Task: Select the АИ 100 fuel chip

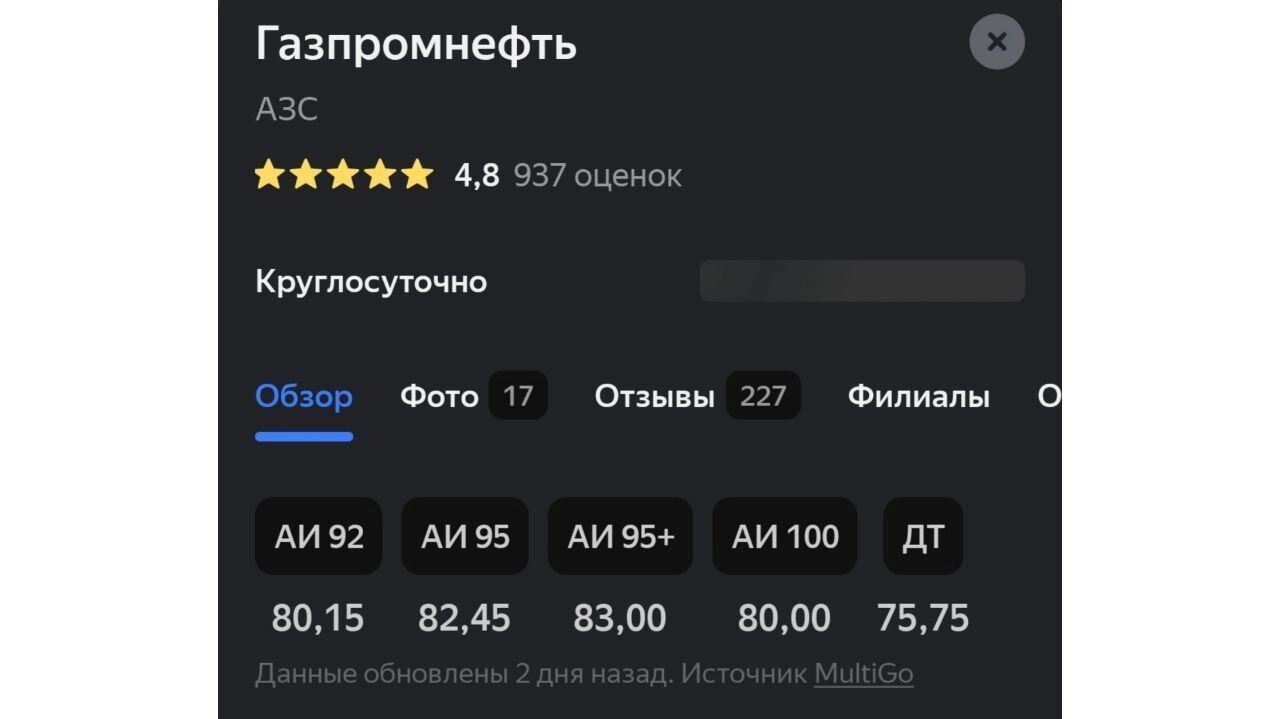Action: 784,537
